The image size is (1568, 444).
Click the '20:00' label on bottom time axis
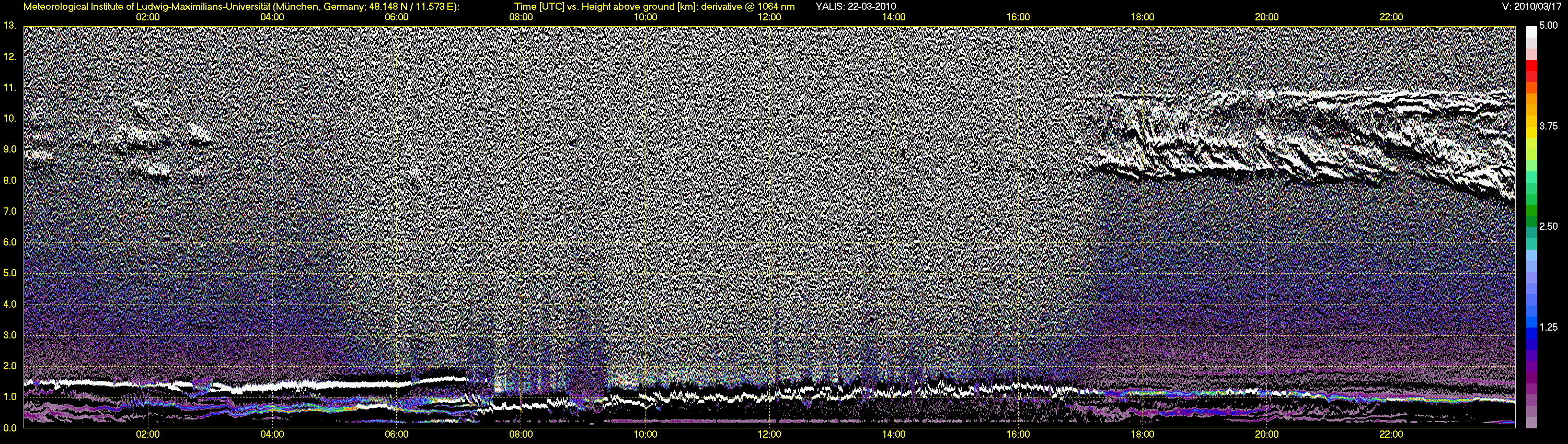(1267, 435)
